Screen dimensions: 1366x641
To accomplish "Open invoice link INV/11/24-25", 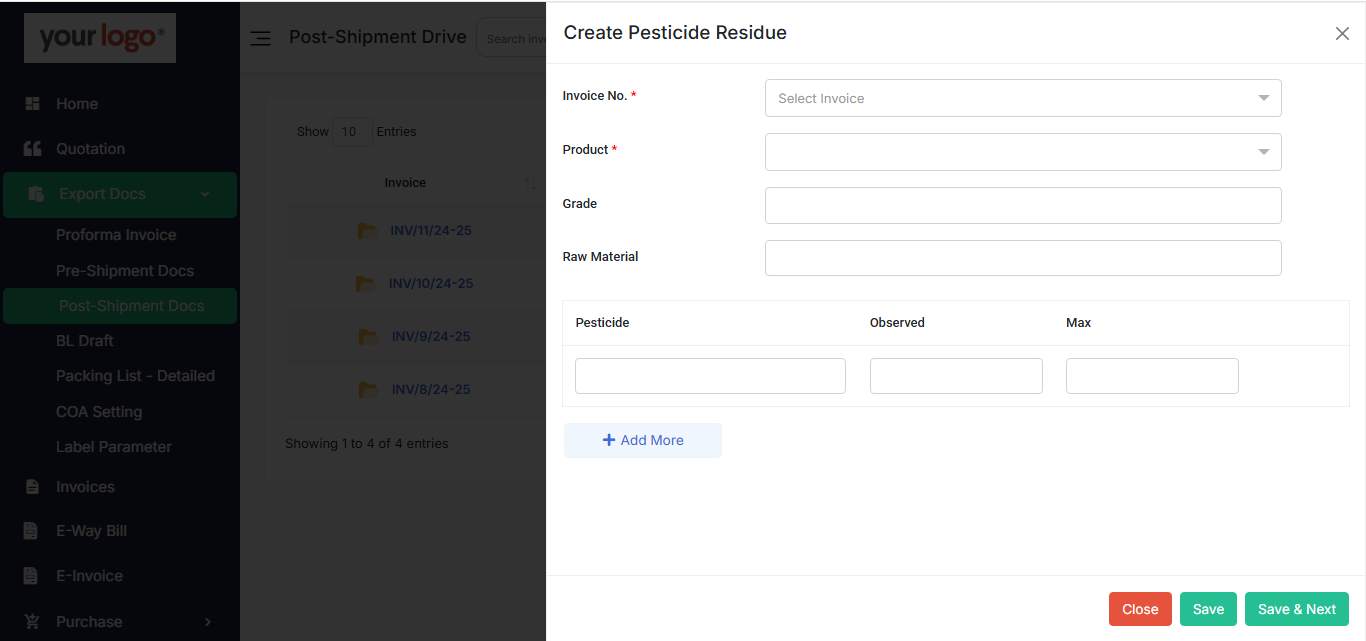I will 431,231.
